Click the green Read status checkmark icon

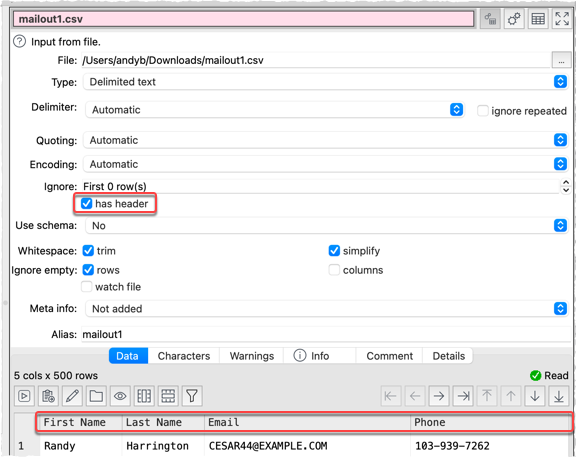[x=536, y=375]
